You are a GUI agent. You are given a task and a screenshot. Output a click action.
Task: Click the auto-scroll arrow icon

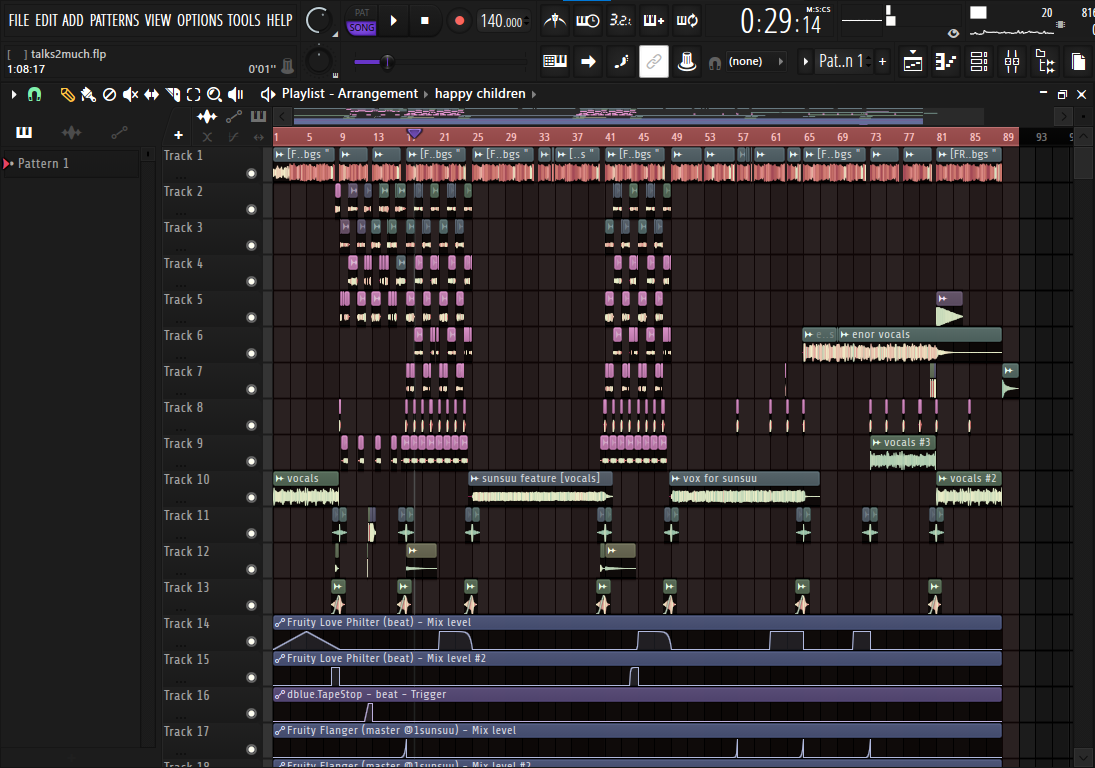(588, 61)
